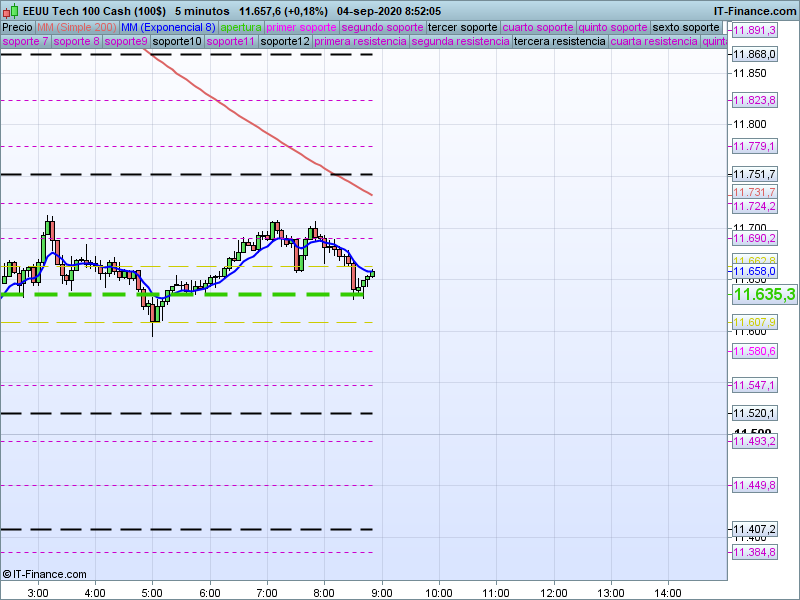800x600 pixels.
Task: Select the tercera resistencia legend label
Action: coord(559,42)
